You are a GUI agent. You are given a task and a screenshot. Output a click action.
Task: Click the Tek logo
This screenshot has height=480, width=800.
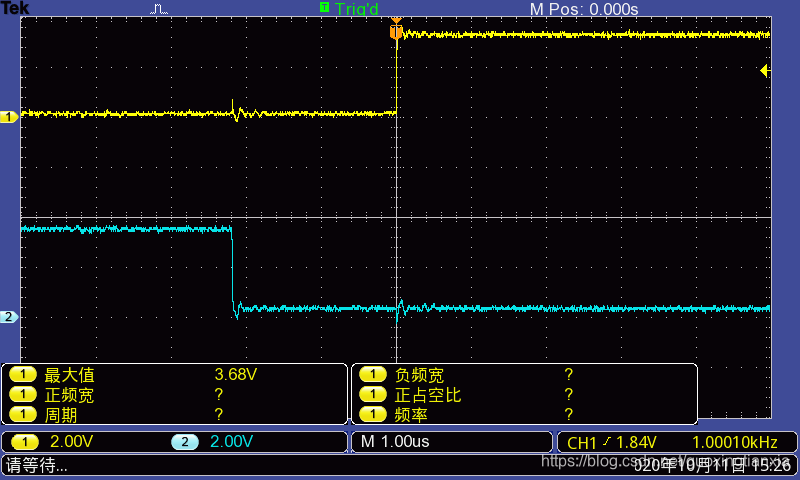(x=15, y=8)
